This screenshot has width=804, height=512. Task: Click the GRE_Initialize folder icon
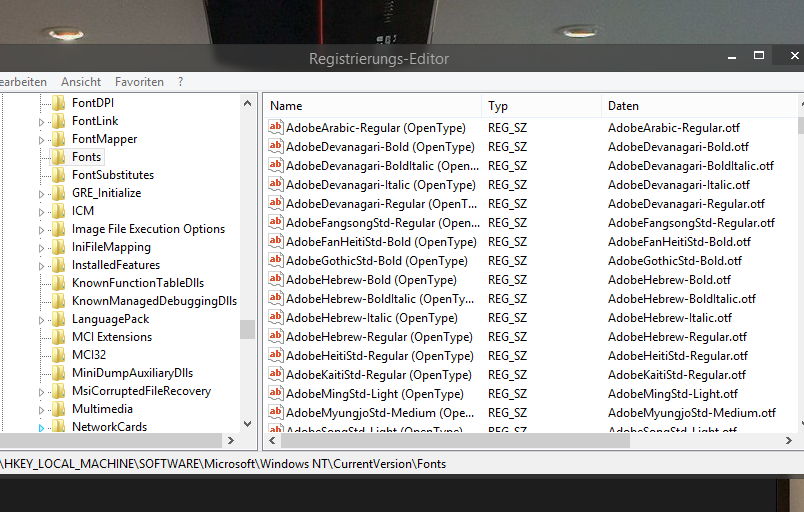click(x=59, y=193)
